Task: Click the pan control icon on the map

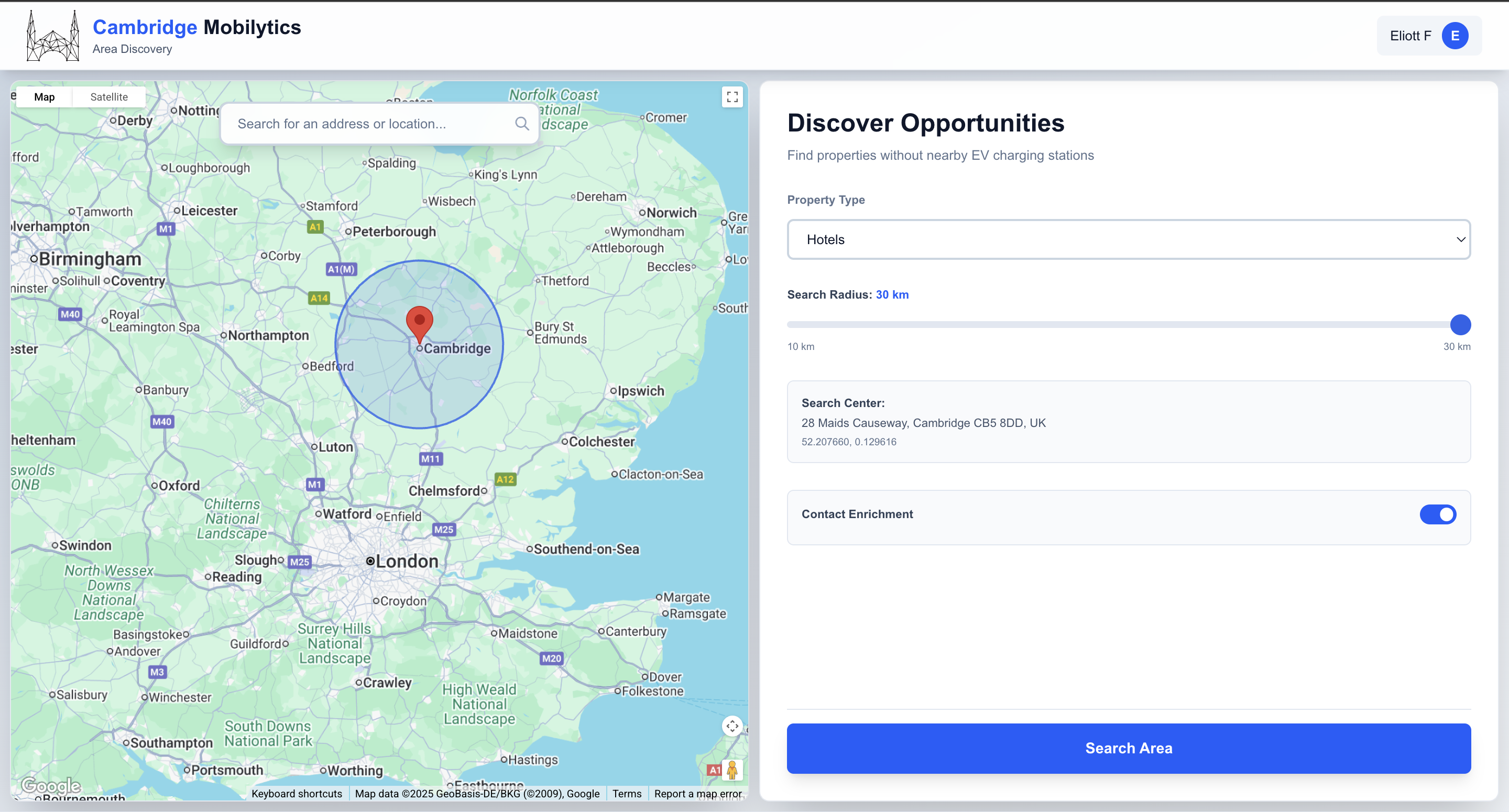Action: [732, 727]
